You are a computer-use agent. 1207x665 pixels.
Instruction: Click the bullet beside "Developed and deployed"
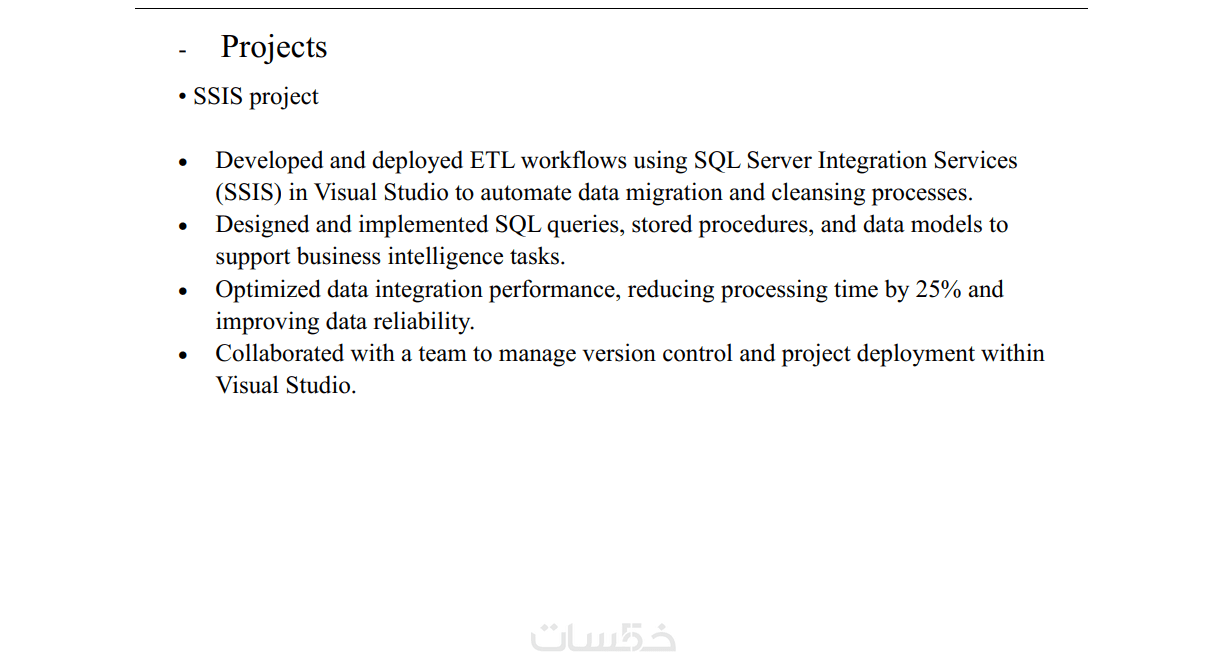click(183, 162)
